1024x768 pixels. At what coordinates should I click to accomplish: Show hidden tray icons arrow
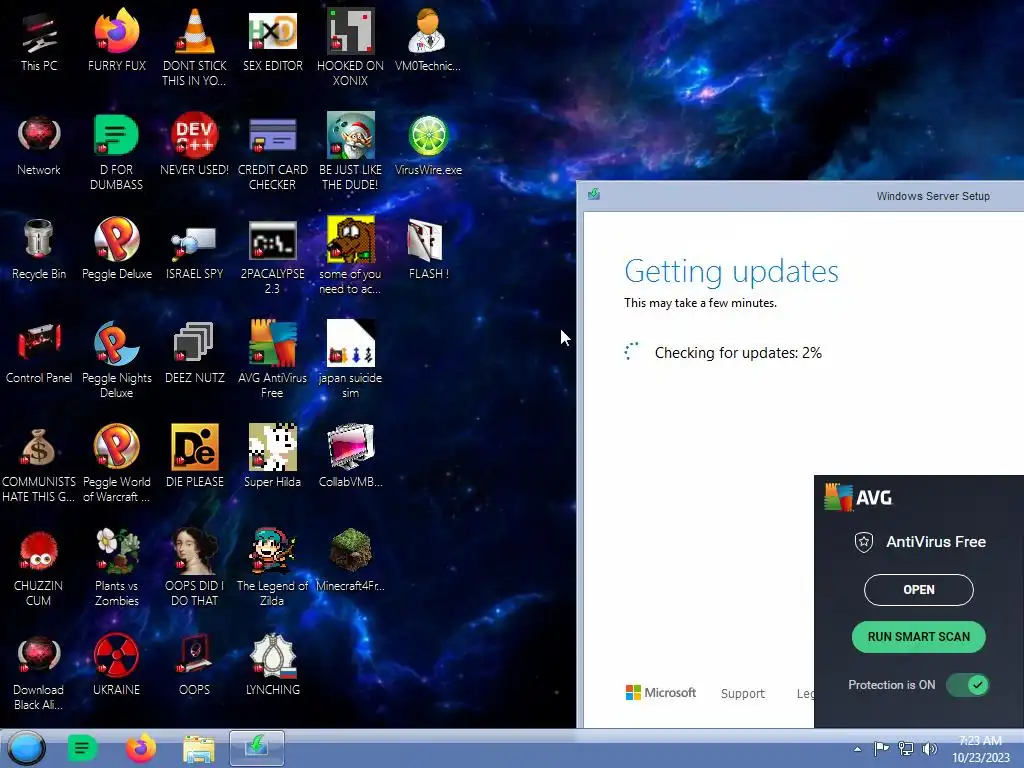[857, 749]
